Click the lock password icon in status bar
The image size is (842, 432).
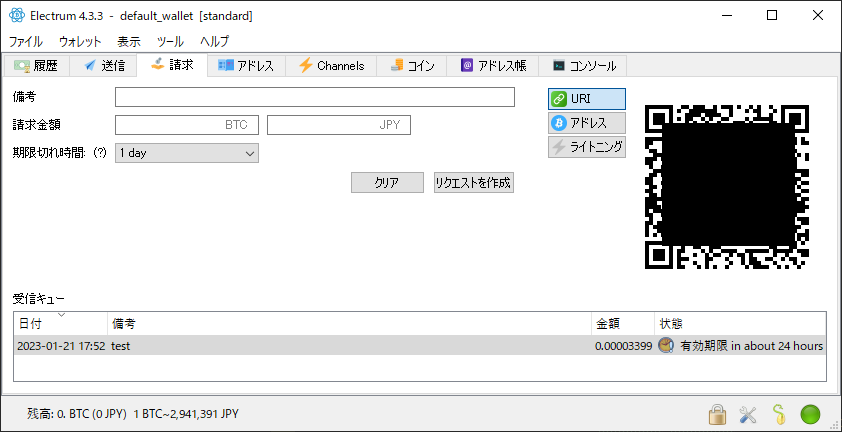click(717, 414)
